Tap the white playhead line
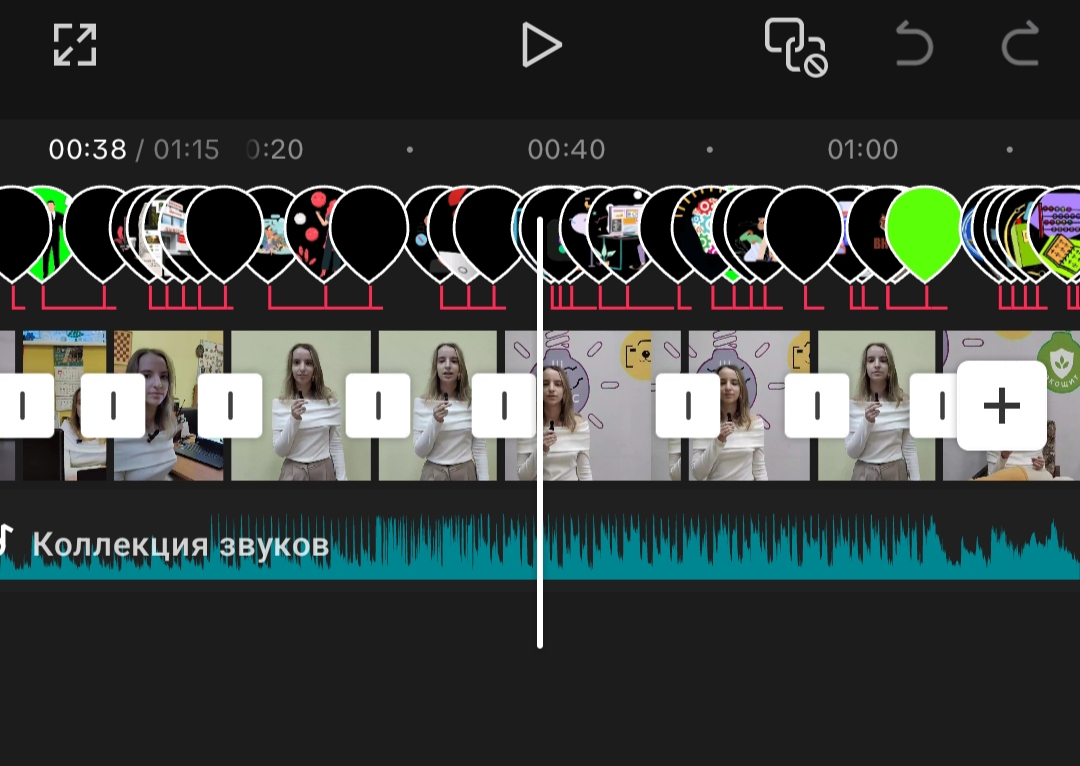The width and height of the screenshot is (1080, 766). (x=540, y=433)
